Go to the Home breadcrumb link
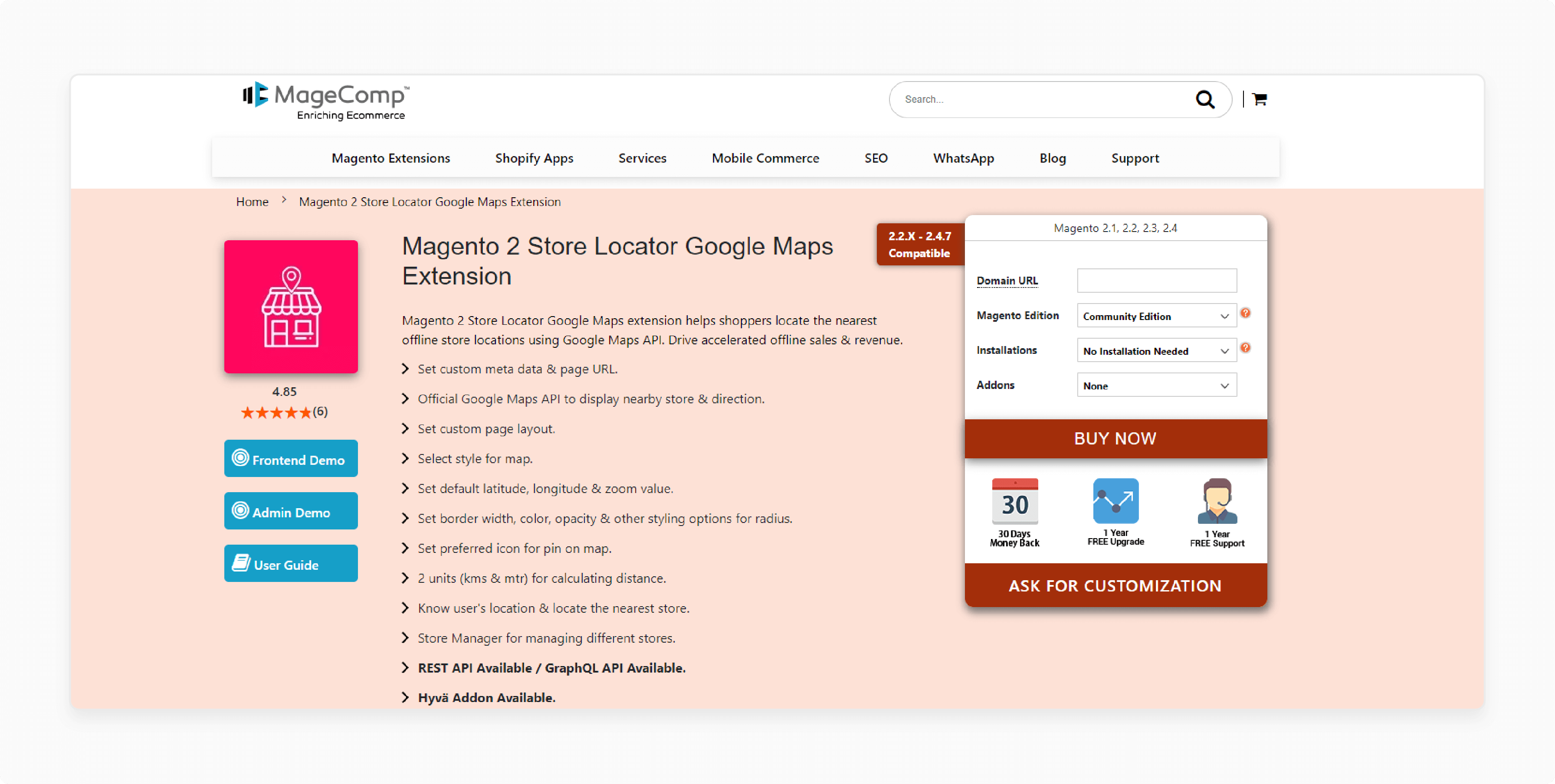The width and height of the screenshot is (1555, 784). tap(253, 202)
